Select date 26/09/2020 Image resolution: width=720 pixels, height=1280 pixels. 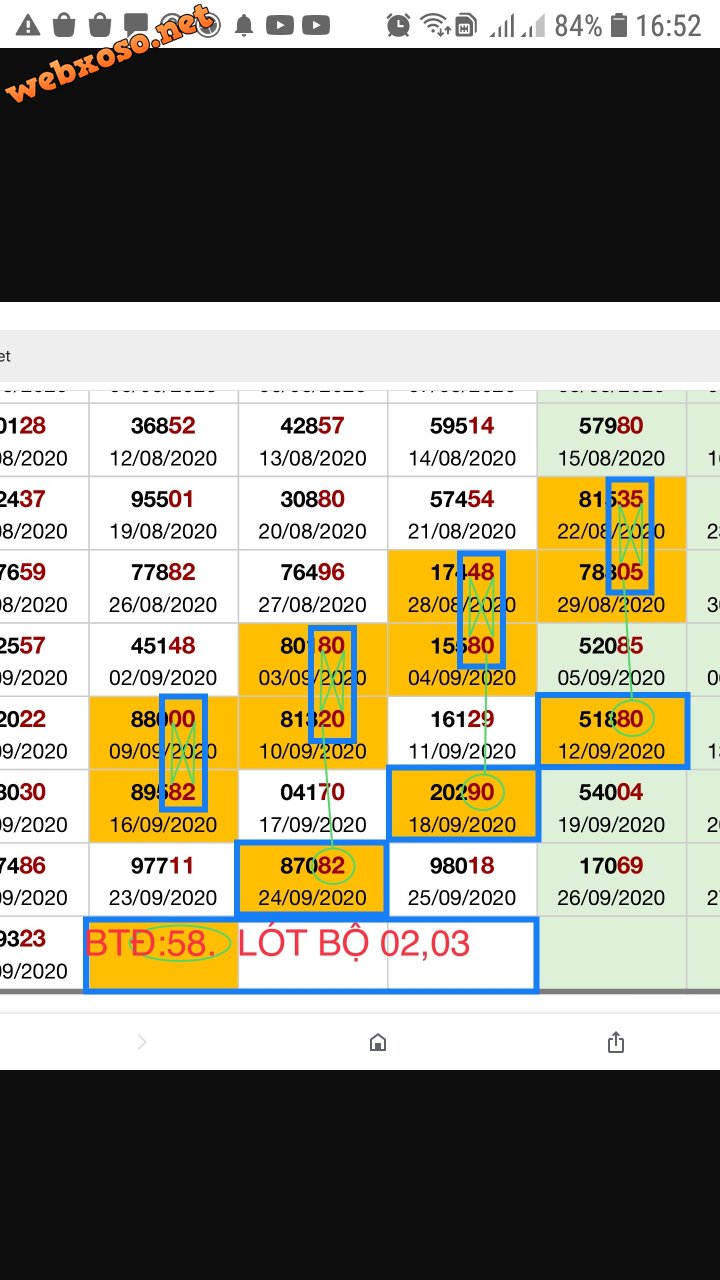pyautogui.click(x=611, y=898)
